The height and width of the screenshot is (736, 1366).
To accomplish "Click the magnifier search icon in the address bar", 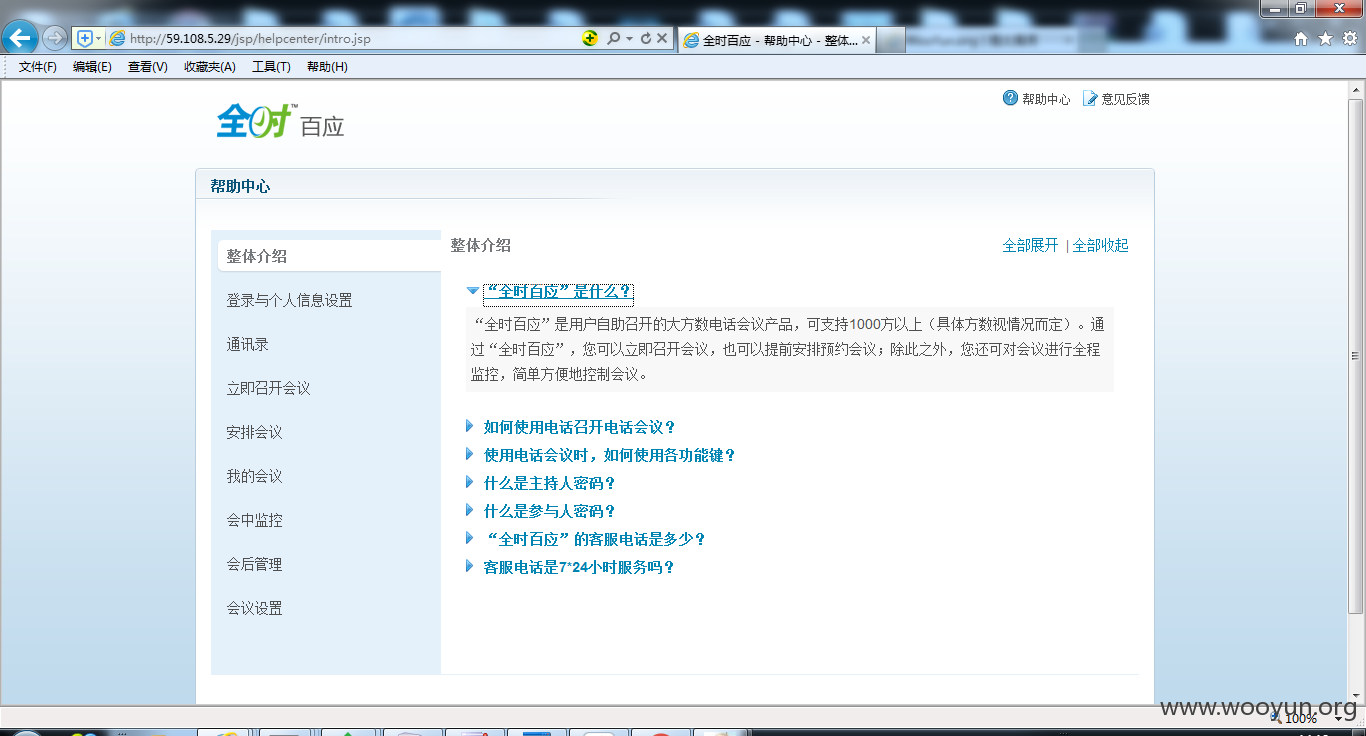I will [614, 38].
